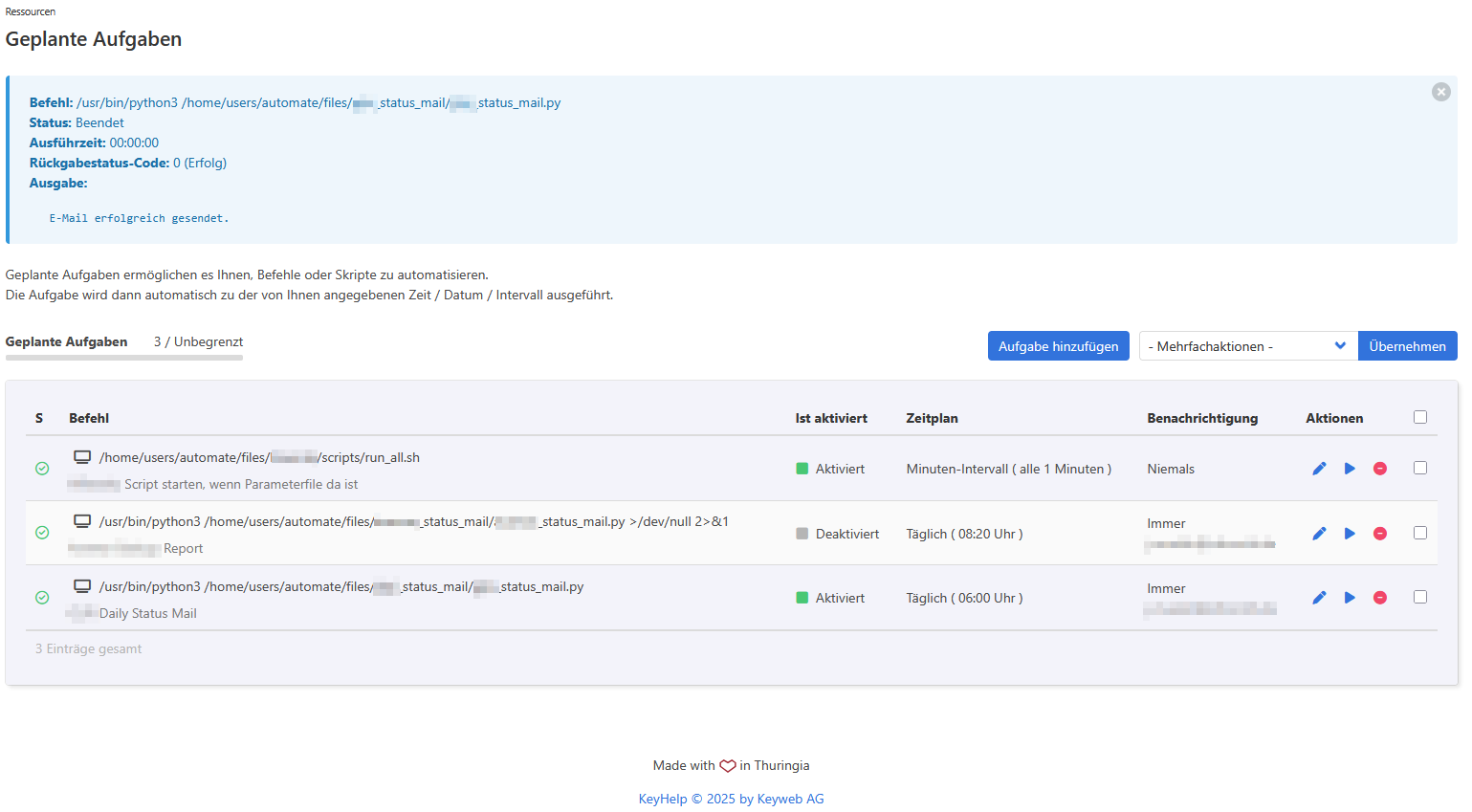Screen dimensions: 1472x812
Task: Click the Aufgabe hinzufügen button
Action: [1058, 346]
